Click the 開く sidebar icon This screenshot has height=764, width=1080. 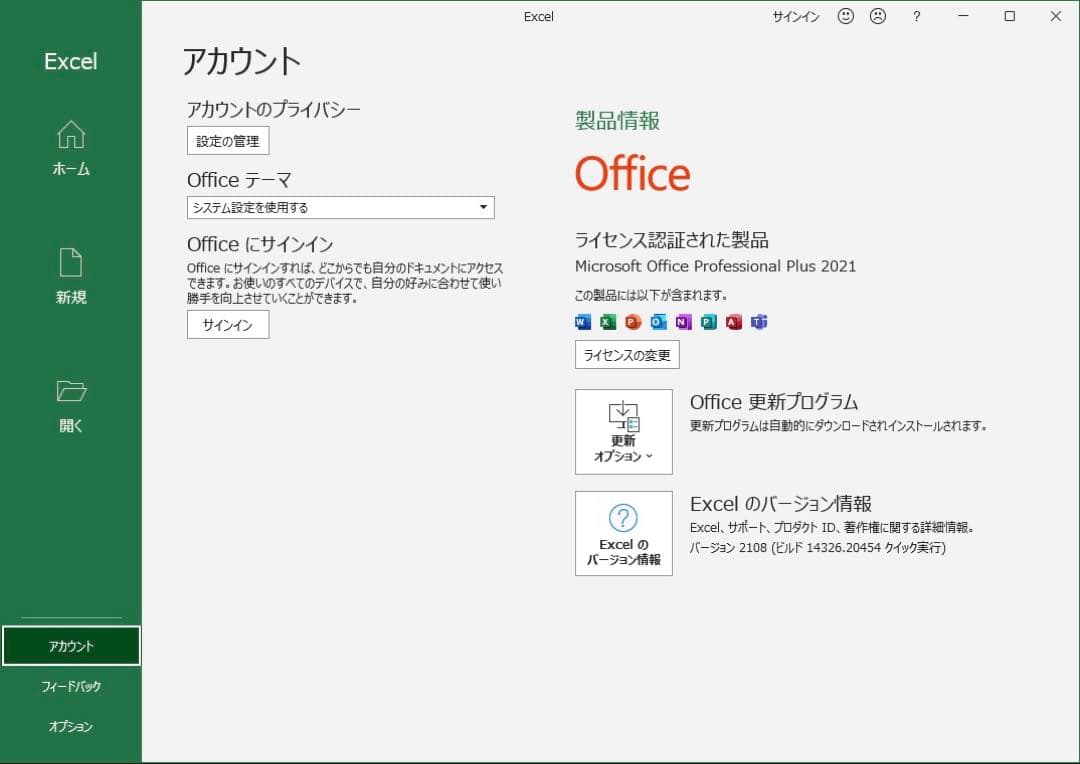coord(70,404)
